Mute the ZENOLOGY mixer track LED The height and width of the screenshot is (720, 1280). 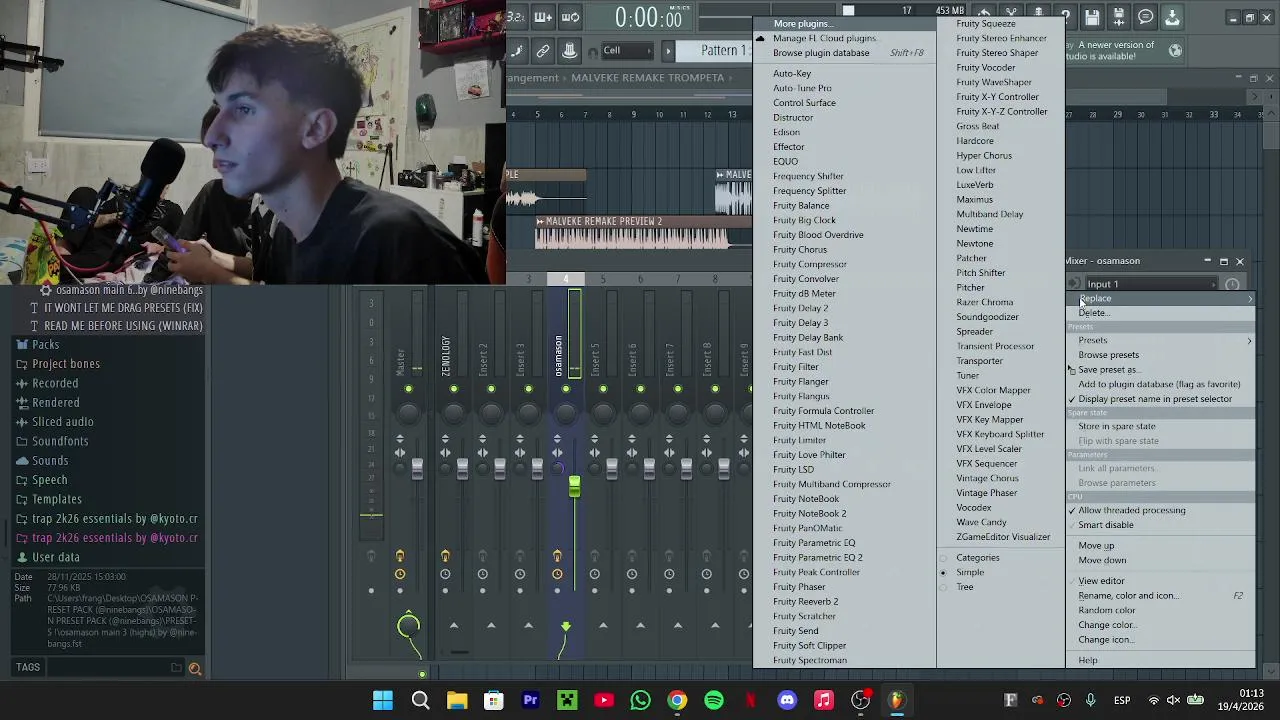[453, 389]
